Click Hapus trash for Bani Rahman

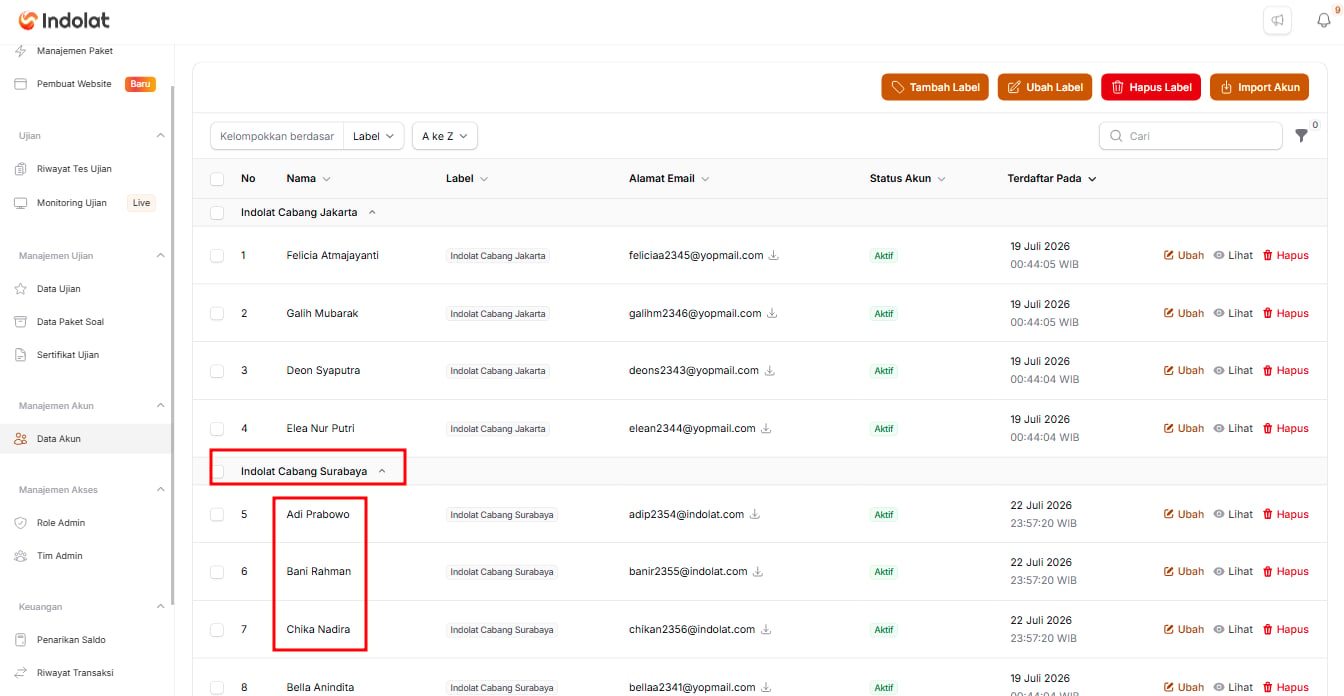click(x=1285, y=571)
